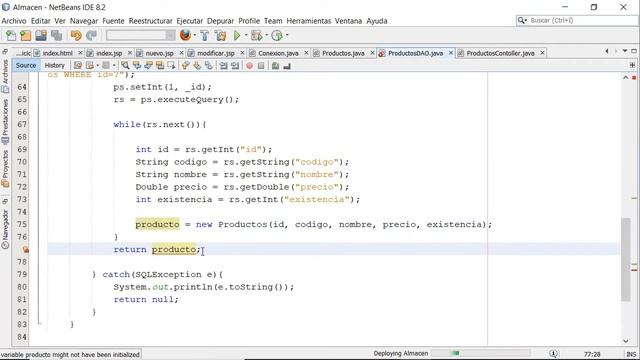Open the project configuration combo box
This screenshot has height=360, width=640.
(140, 36)
